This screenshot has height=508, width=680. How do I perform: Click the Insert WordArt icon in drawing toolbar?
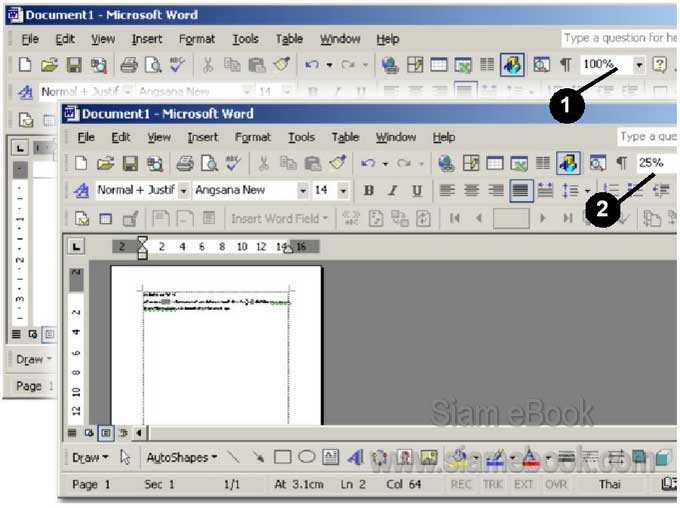pyautogui.click(x=355, y=457)
